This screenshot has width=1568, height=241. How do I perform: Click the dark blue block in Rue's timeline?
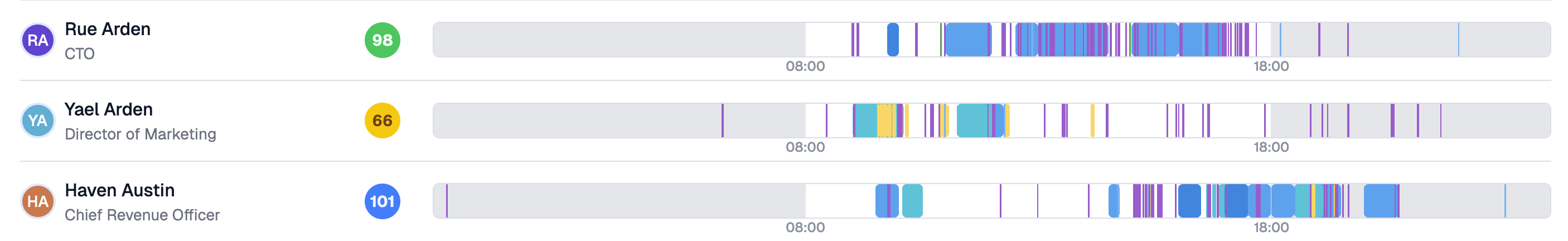click(893, 40)
